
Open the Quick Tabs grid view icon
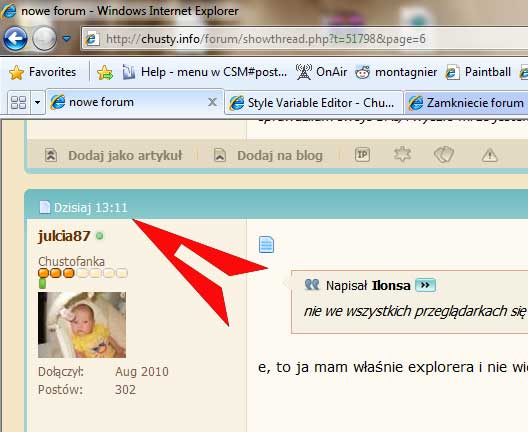(19, 102)
